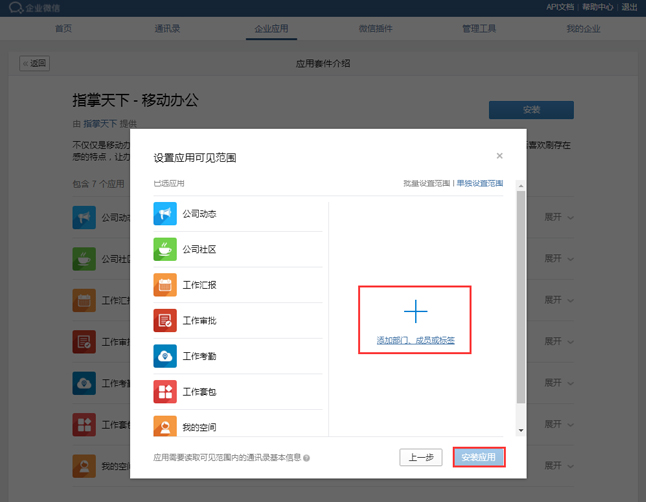Click the help question mark icon in dialog footer

pyautogui.click(x=306, y=458)
